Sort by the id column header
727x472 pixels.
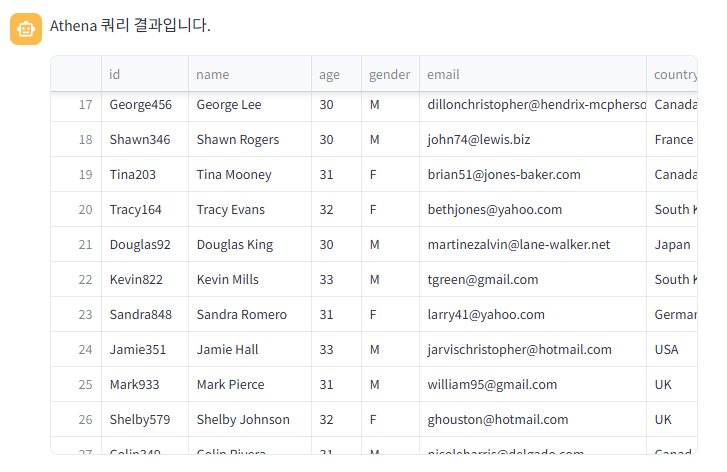(145, 74)
